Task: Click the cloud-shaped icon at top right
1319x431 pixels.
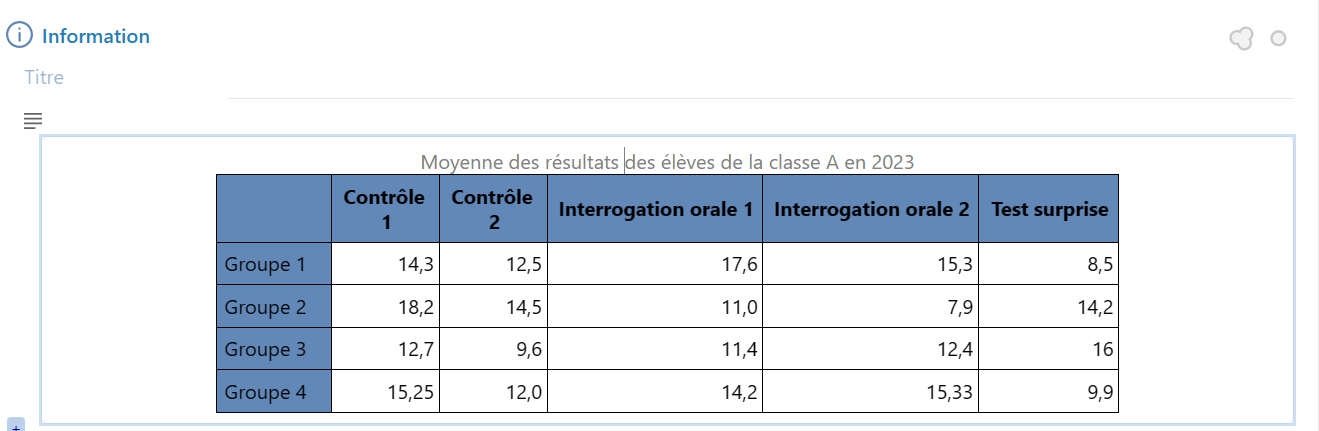Action: [x=1241, y=39]
